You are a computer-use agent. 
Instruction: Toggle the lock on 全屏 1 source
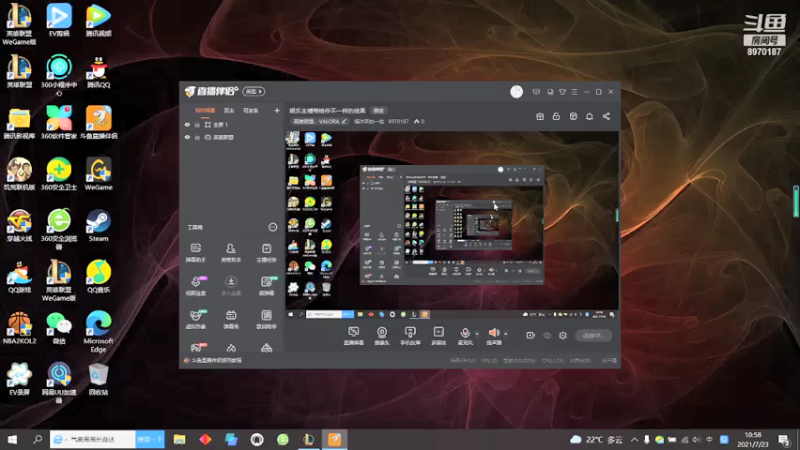pos(197,124)
